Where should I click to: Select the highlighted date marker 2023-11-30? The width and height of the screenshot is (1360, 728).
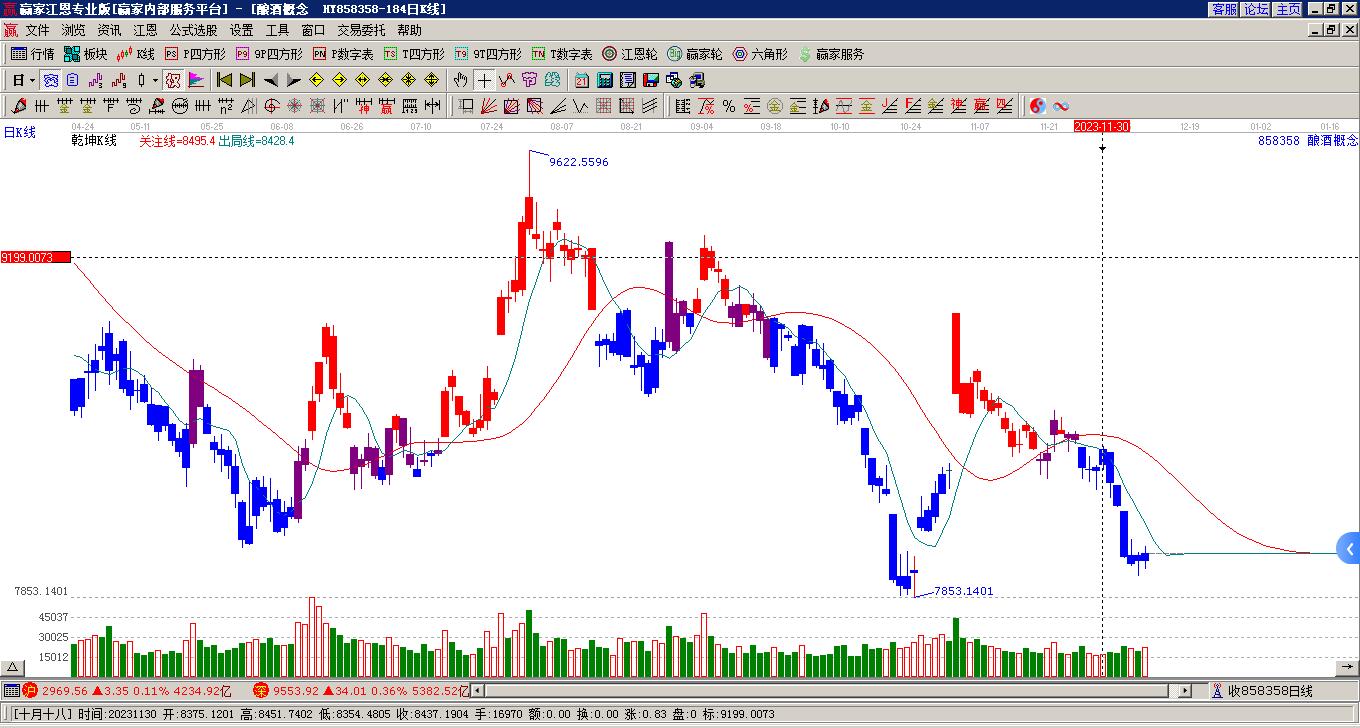[1102, 126]
